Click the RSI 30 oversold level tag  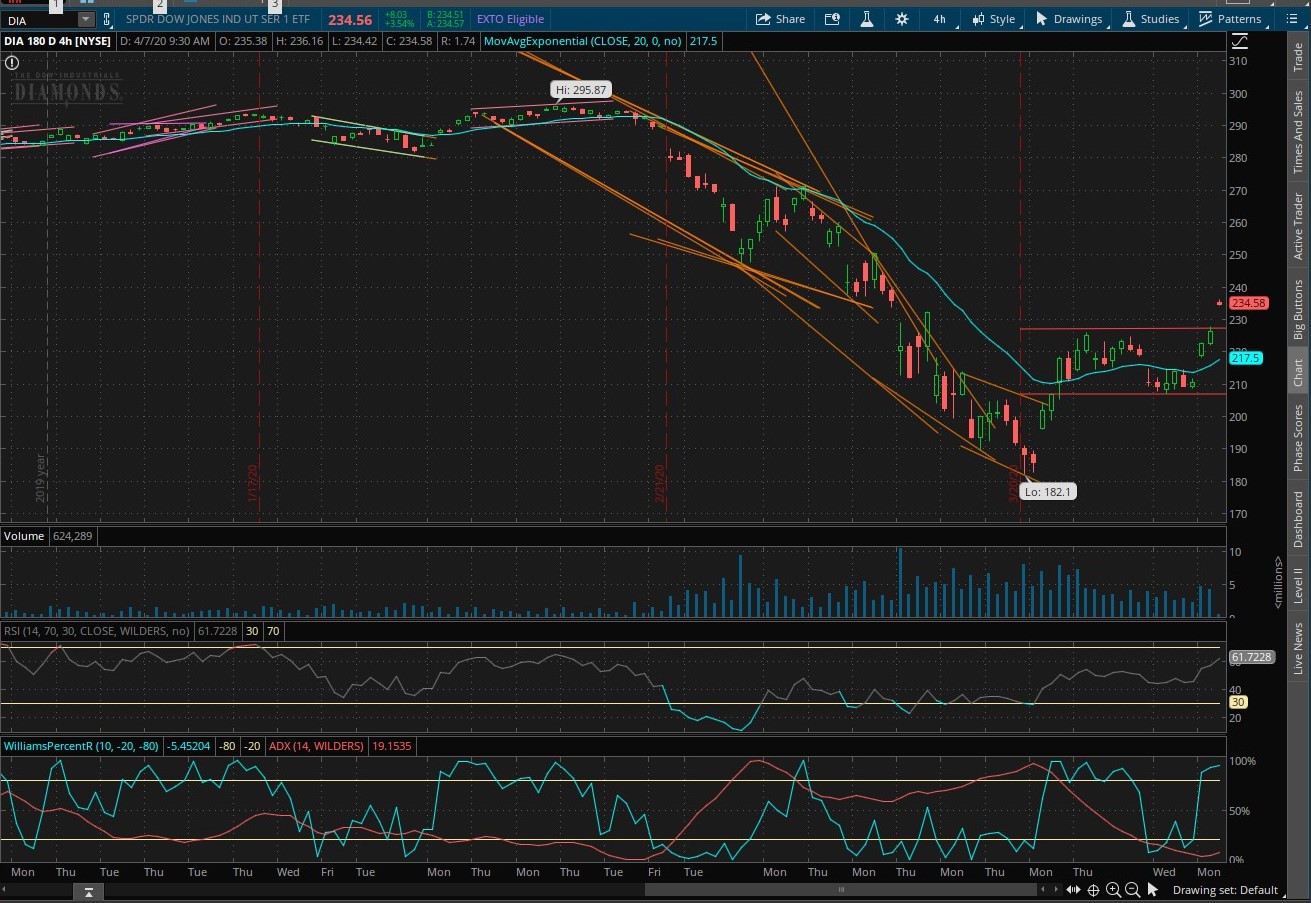[x=1239, y=702]
